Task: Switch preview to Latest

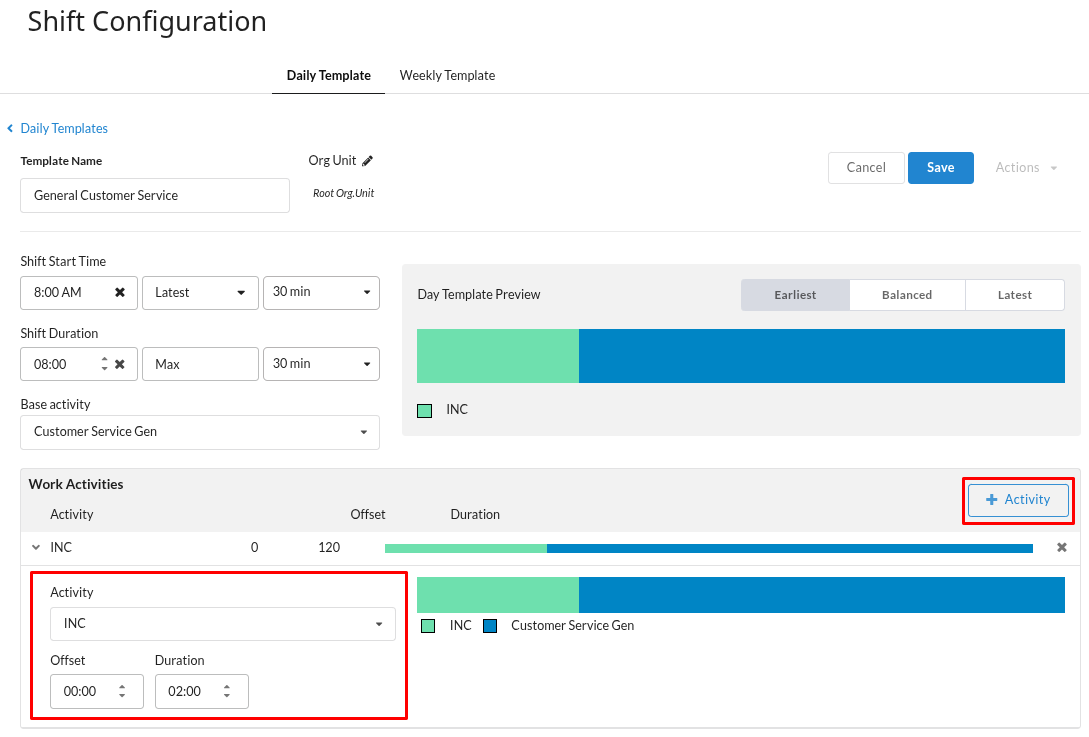Action: click(1014, 295)
